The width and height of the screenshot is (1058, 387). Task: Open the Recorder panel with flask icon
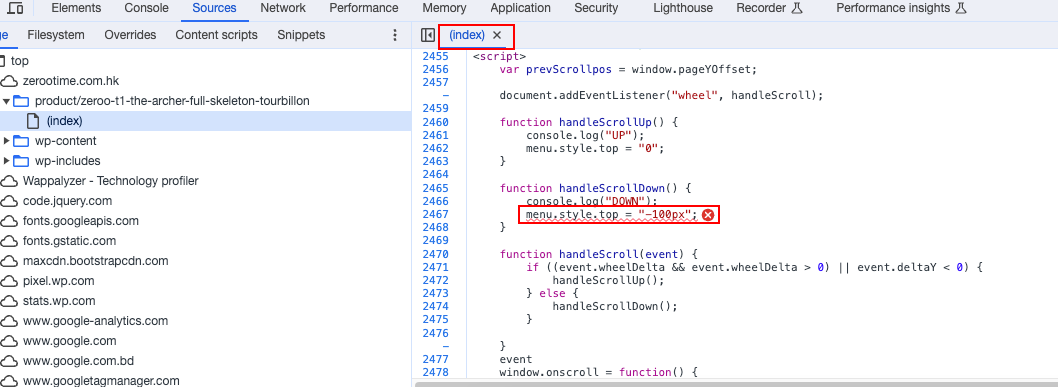pos(769,8)
